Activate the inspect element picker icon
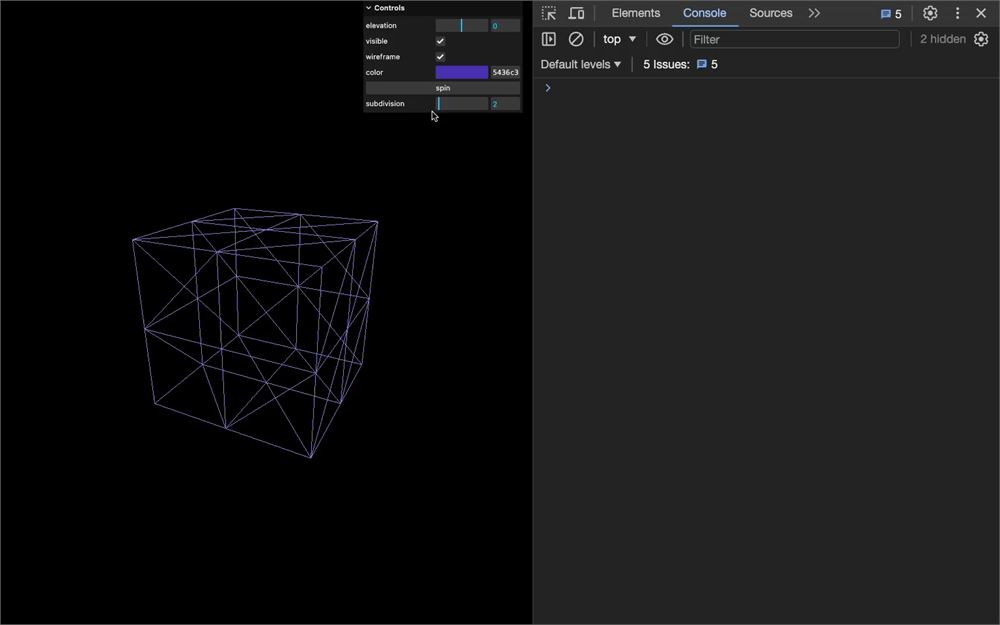The height and width of the screenshot is (625, 1000). coord(548,13)
